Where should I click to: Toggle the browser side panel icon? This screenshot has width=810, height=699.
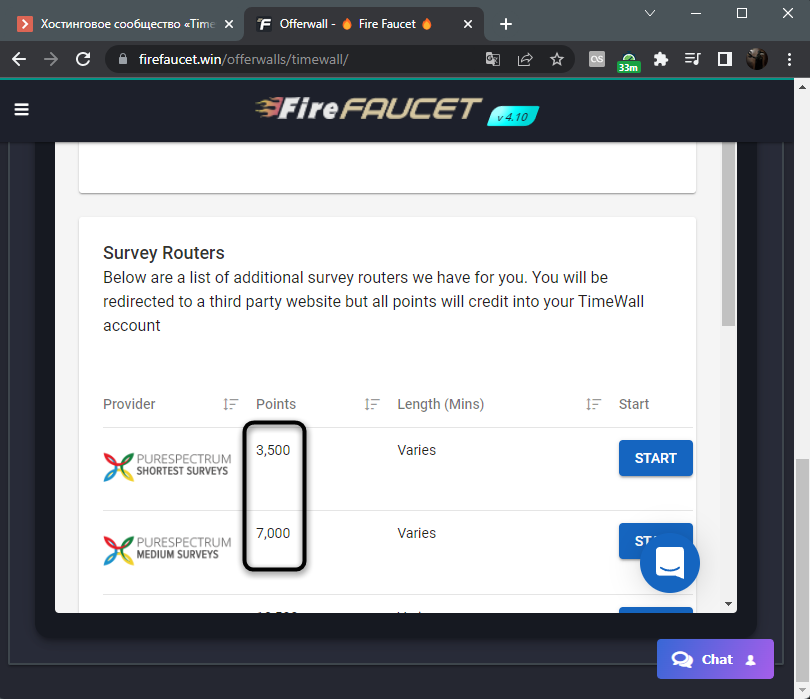pyautogui.click(x=724, y=59)
